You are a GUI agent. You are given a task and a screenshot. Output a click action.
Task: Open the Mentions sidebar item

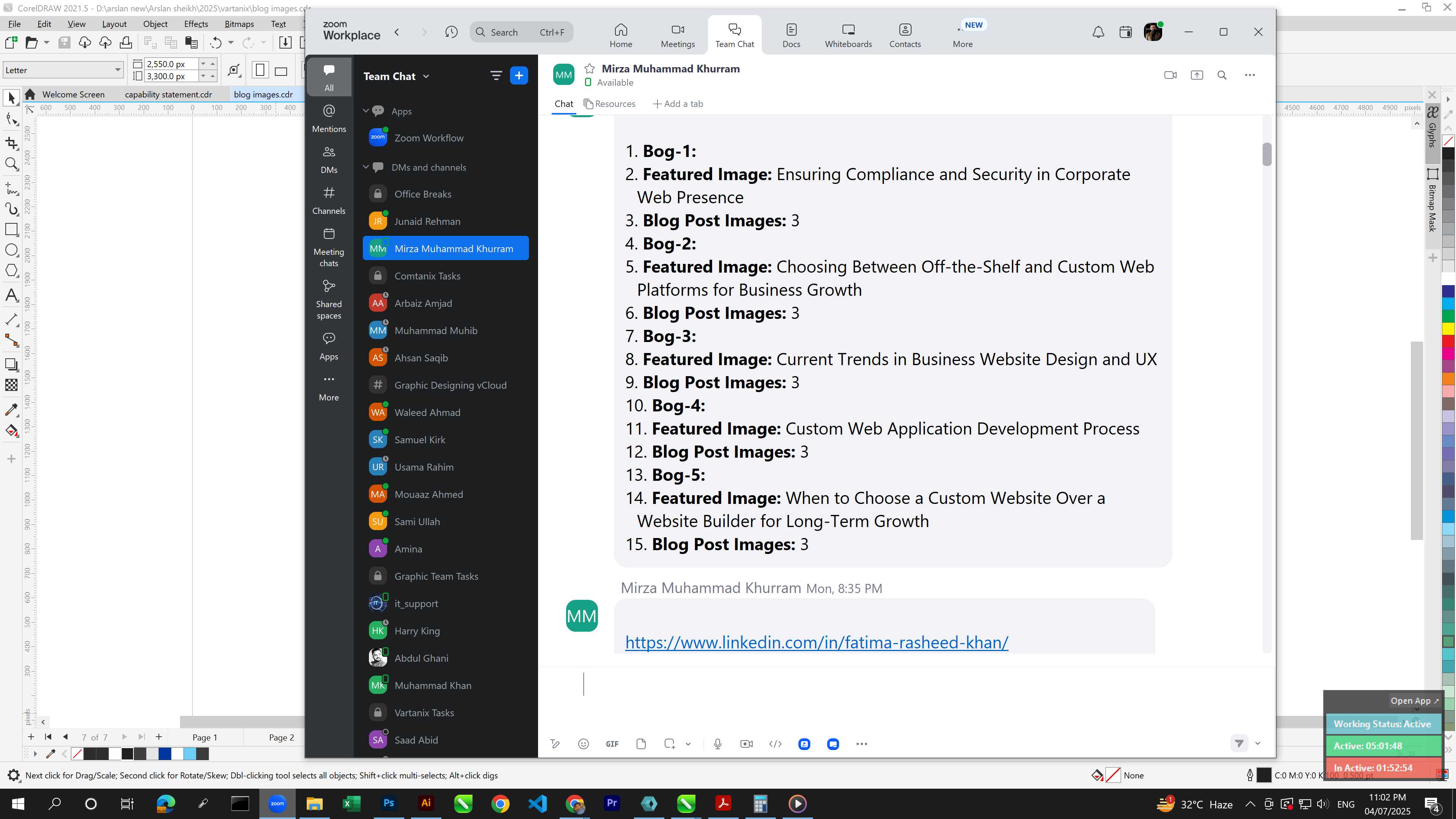(x=329, y=118)
